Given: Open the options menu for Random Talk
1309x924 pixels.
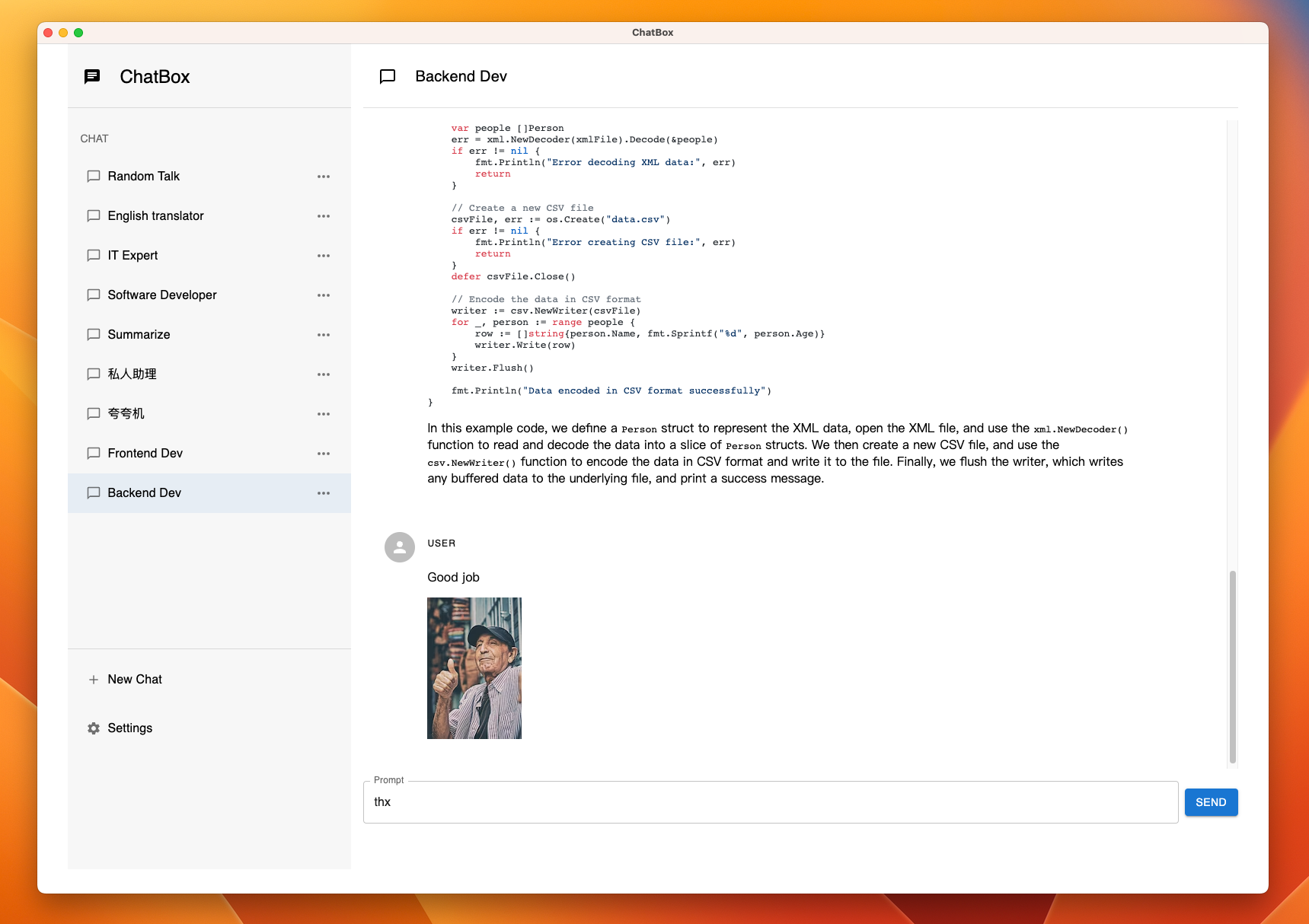Looking at the screenshot, I should pos(324,176).
